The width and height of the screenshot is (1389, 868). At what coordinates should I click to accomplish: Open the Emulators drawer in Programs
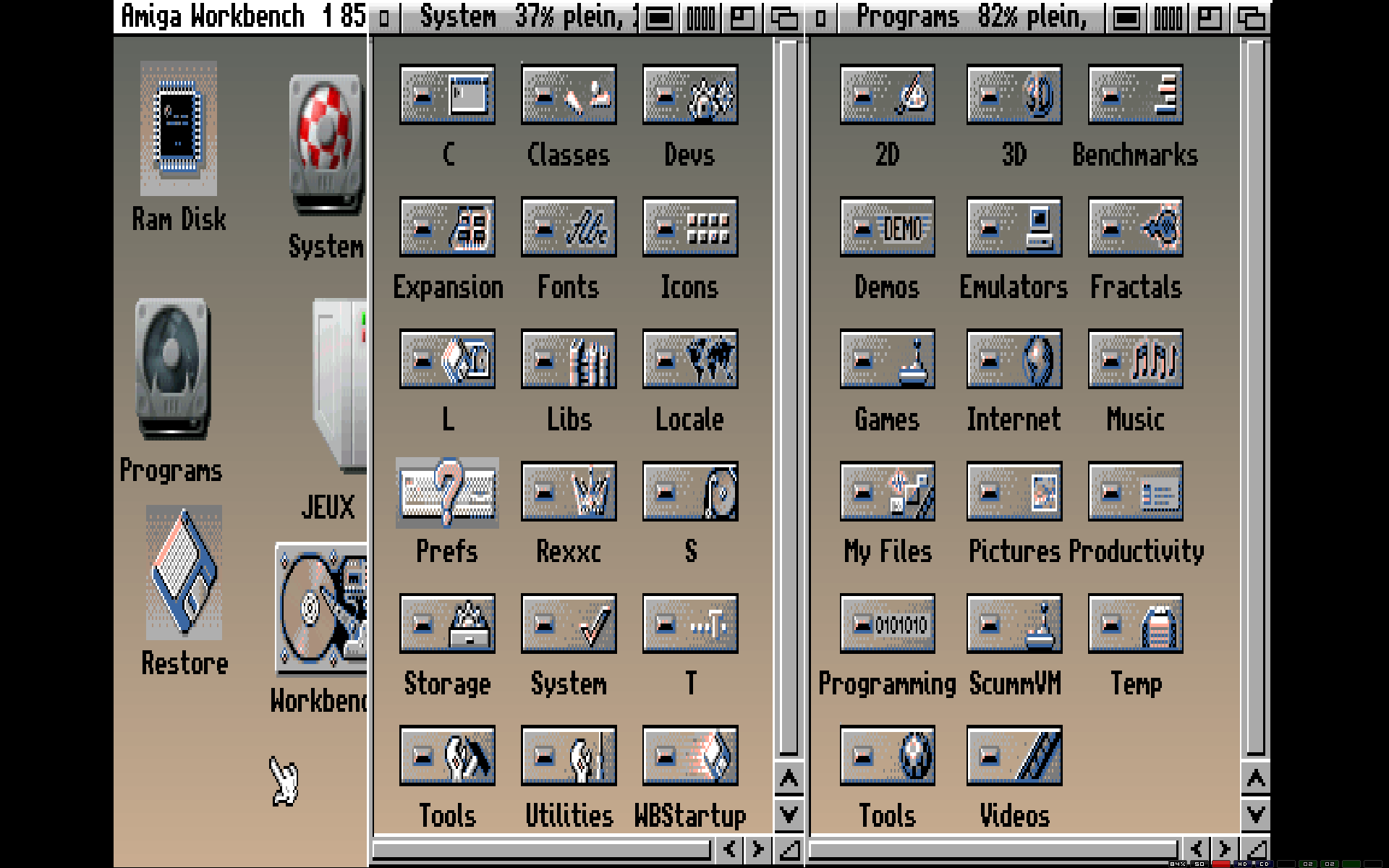(1014, 227)
